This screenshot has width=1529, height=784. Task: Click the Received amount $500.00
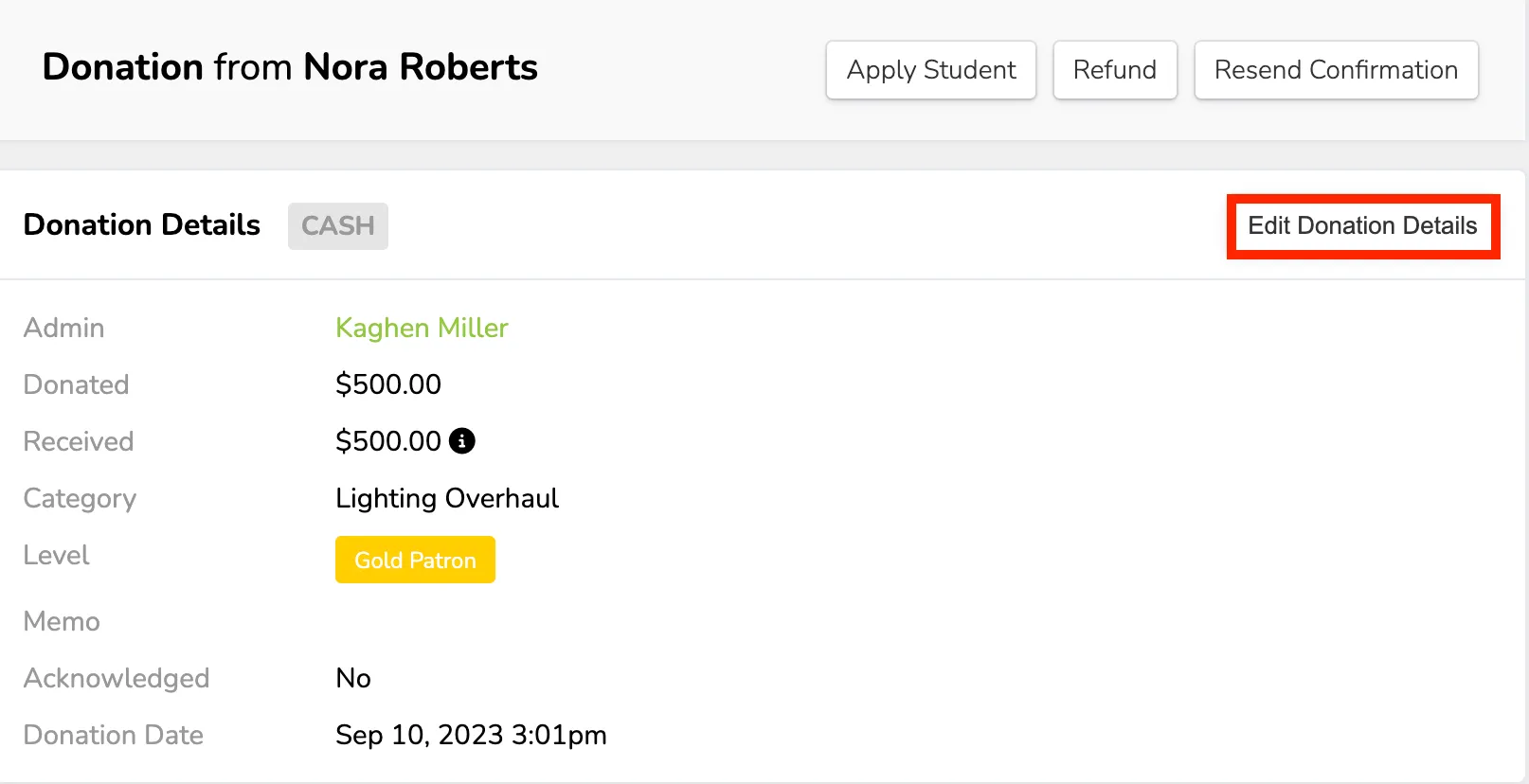[388, 441]
